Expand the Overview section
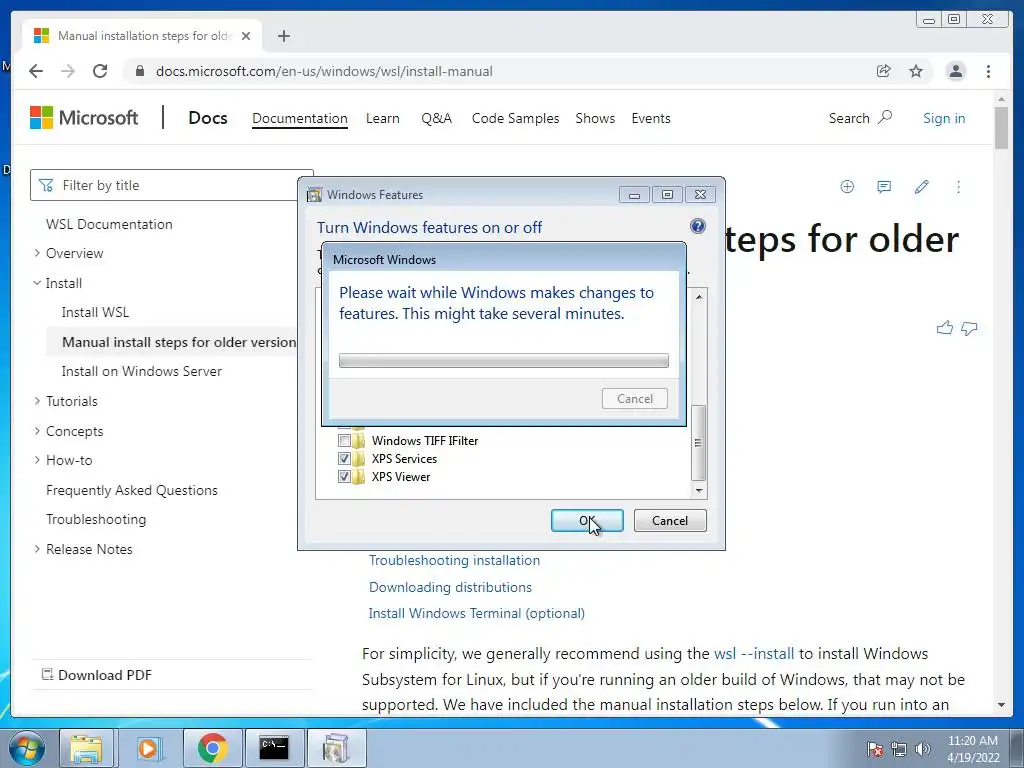This screenshot has height=768, width=1024. pyautogui.click(x=37, y=253)
